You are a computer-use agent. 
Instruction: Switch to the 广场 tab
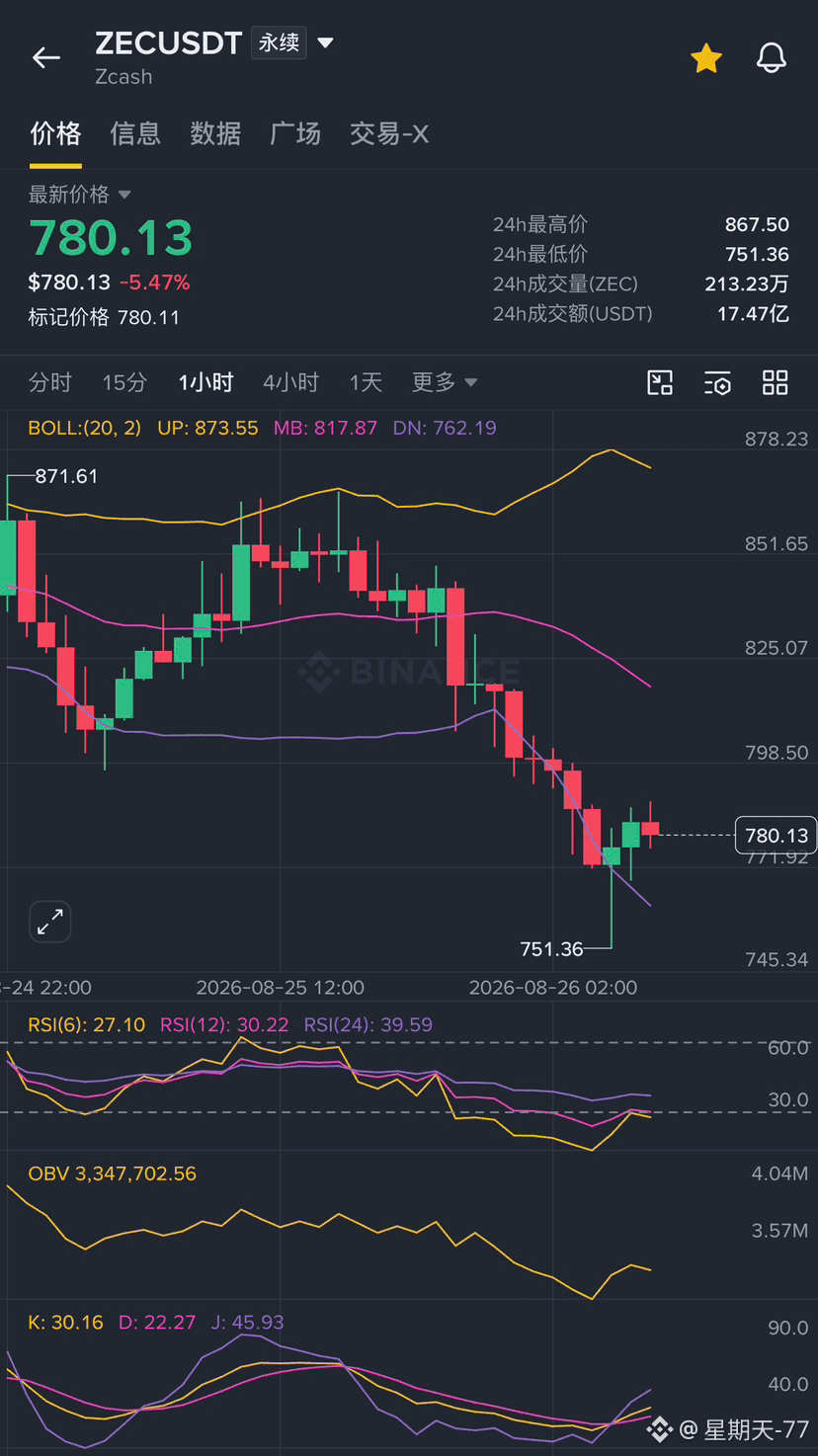pyautogui.click(x=295, y=133)
